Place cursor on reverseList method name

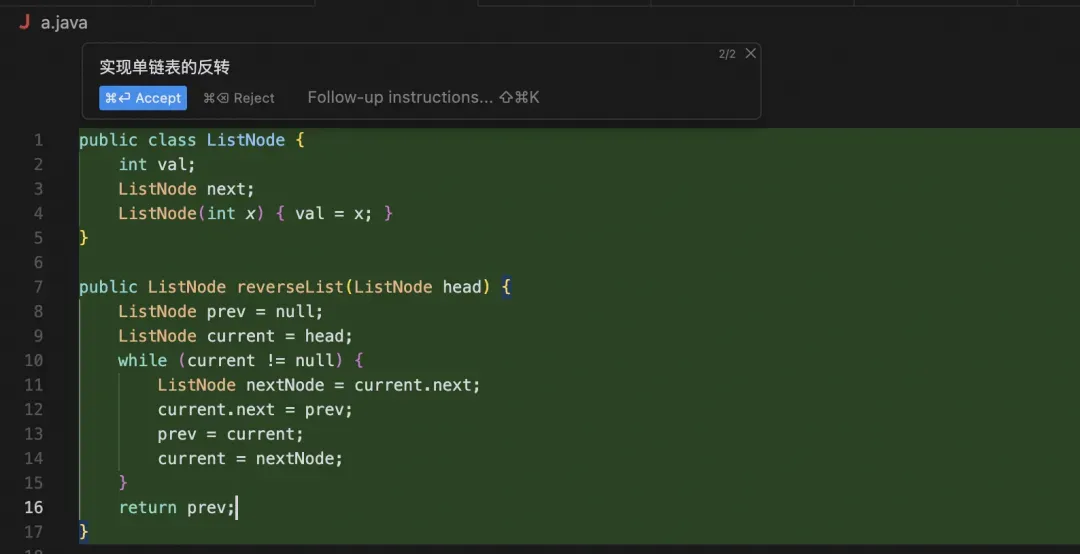290,287
